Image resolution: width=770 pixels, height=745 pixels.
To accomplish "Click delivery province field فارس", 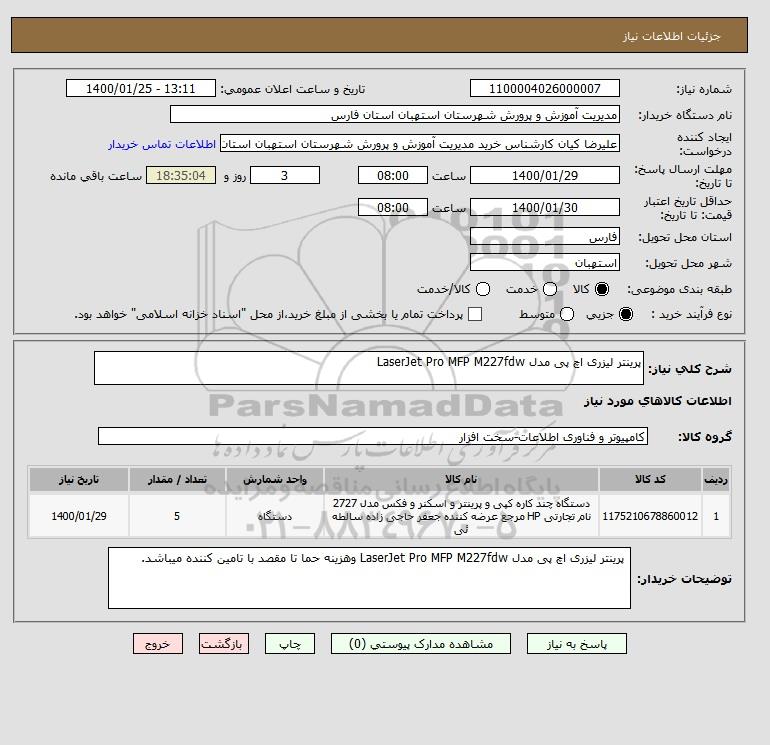I will tap(545, 237).
